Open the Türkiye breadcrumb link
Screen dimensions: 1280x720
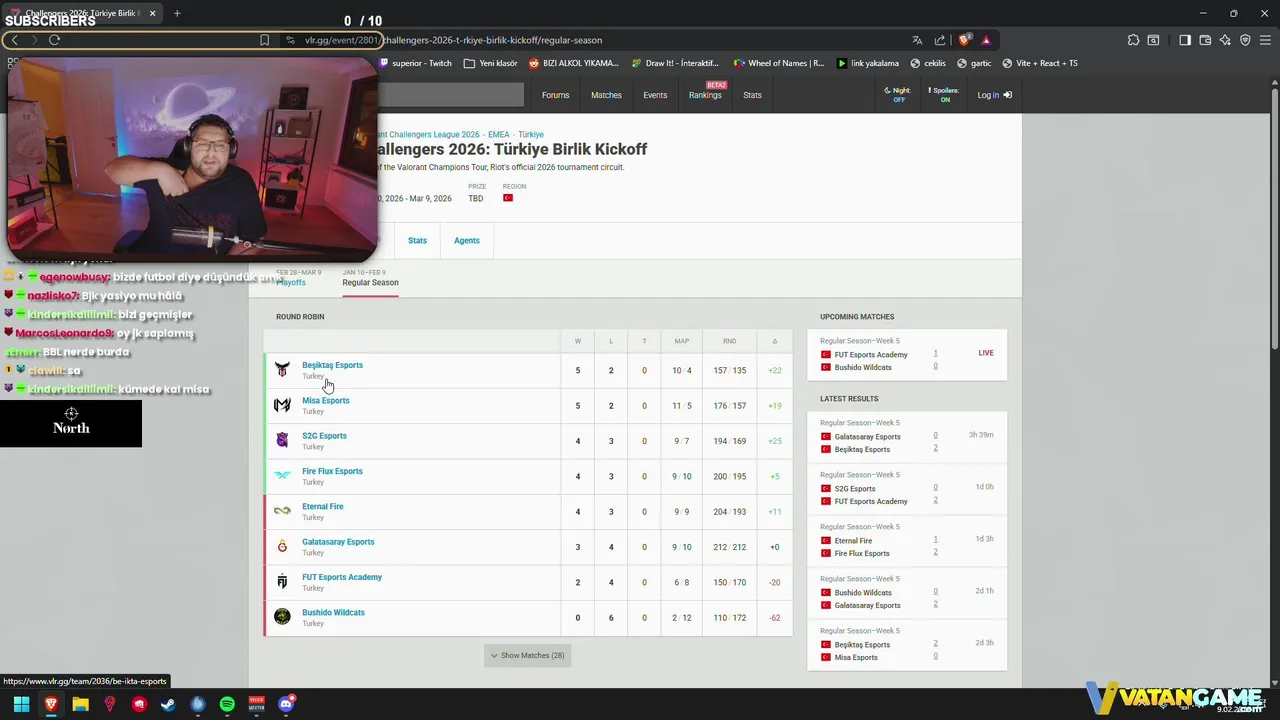[531, 134]
